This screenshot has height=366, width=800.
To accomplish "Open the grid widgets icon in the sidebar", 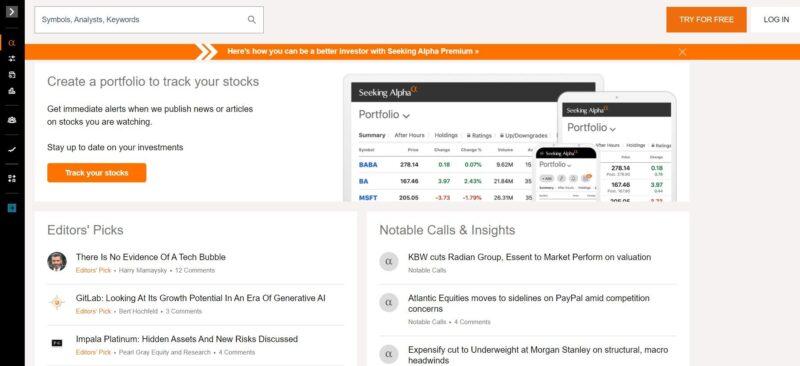I will click(12, 179).
